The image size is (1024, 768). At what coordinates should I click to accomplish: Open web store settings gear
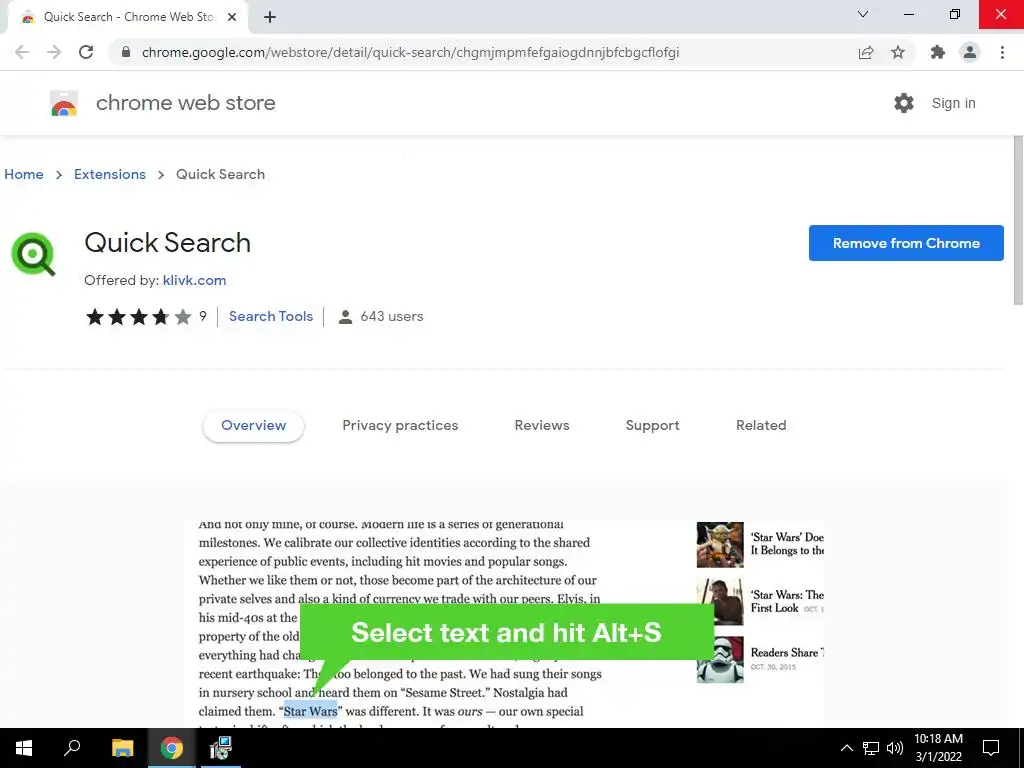tap(904, 103)
